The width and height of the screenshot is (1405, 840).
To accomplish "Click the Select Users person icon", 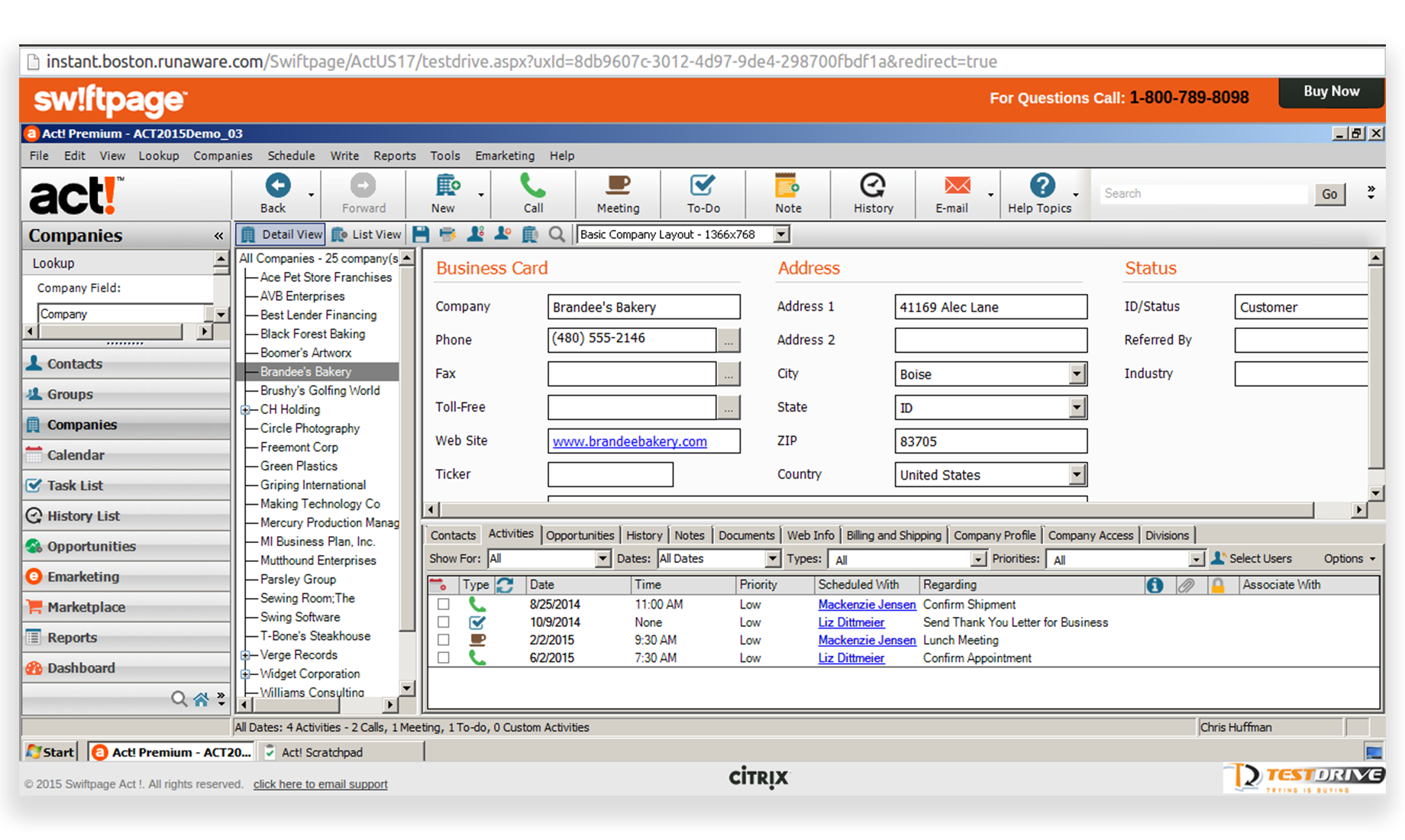I will 1219,558.
